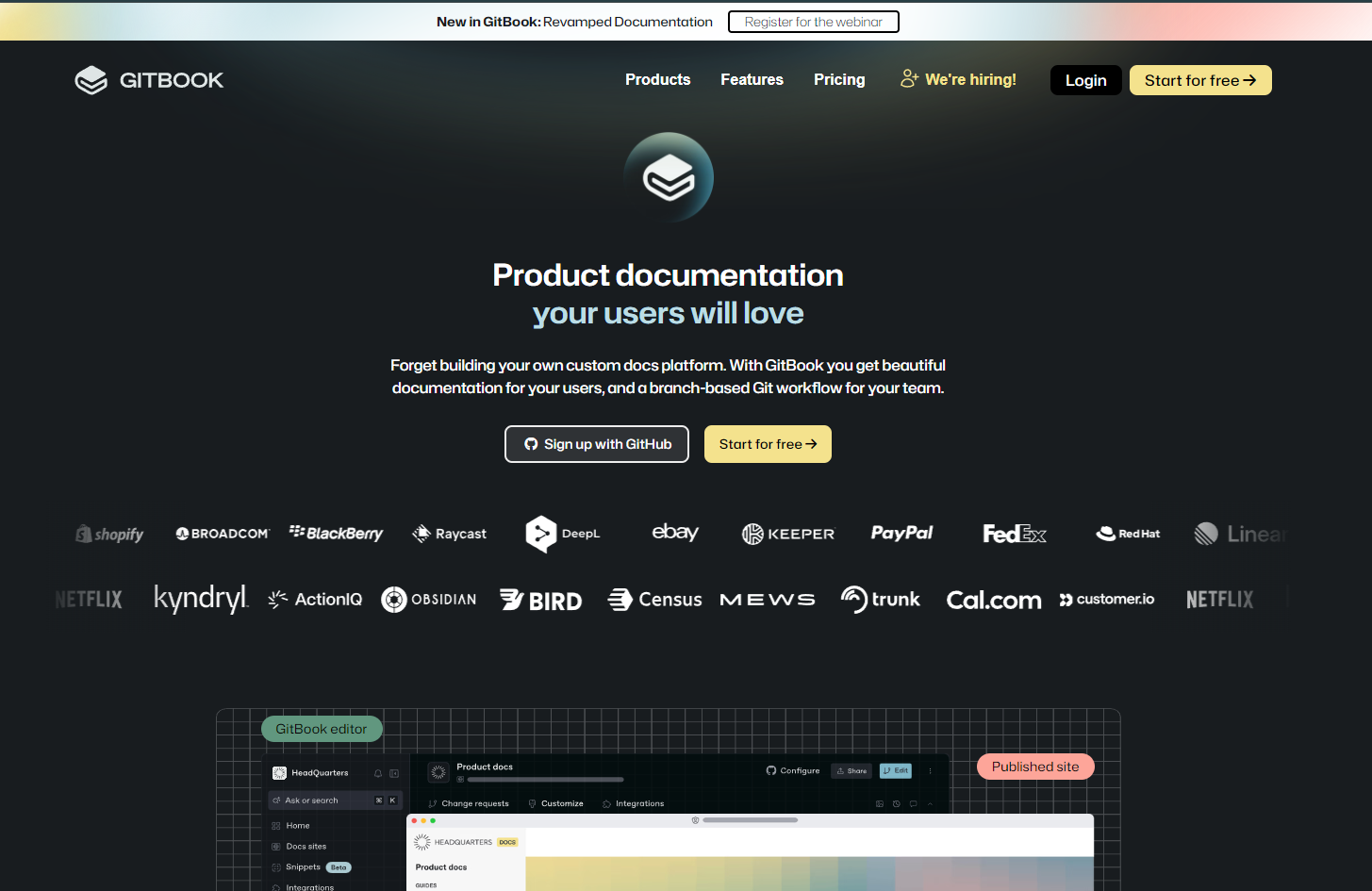Viewport: 1372px width, 891px height.
Task: Open the Integrations tab in the editor preview
Action: pyautogui.click(x=633, y=804)
